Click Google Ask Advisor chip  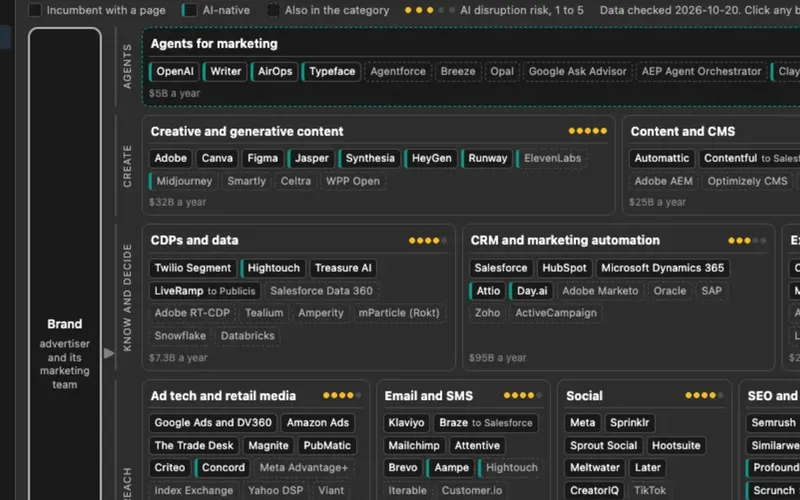pos(578,71)
